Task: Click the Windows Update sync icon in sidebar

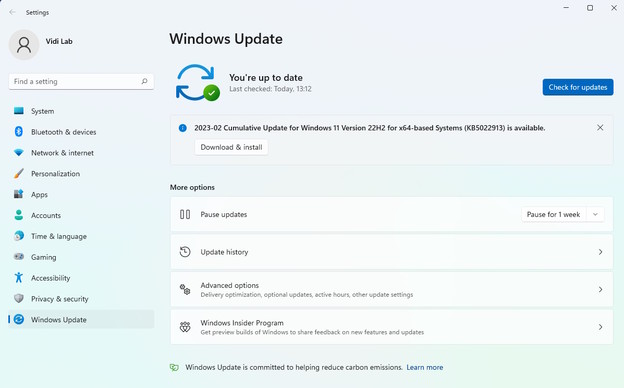Action: pos(19,319)
